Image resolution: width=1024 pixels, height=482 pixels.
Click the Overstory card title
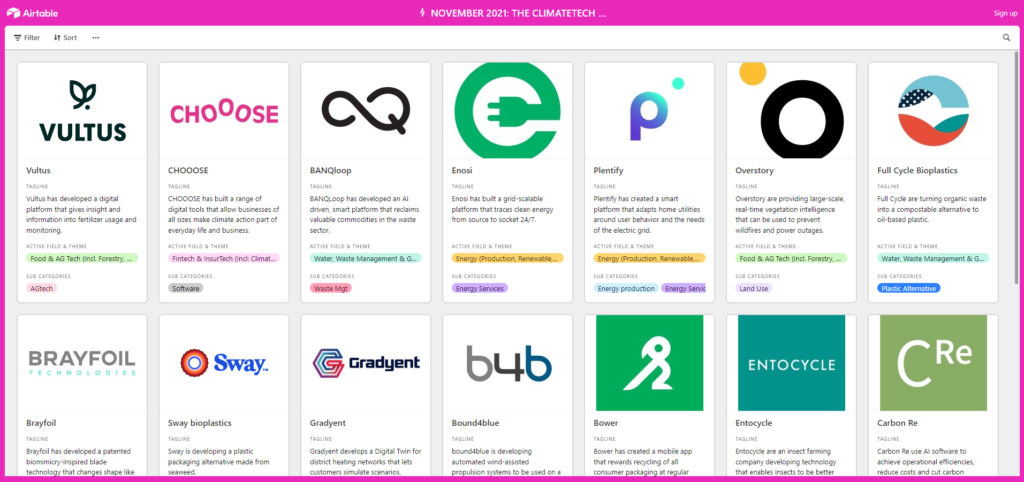pos(754,170)
